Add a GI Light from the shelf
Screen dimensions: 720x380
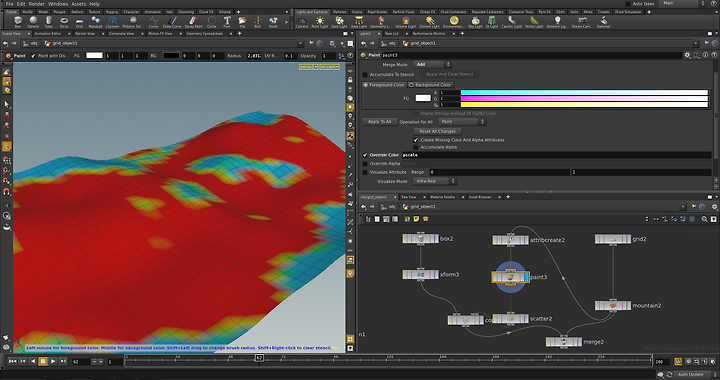492,22
